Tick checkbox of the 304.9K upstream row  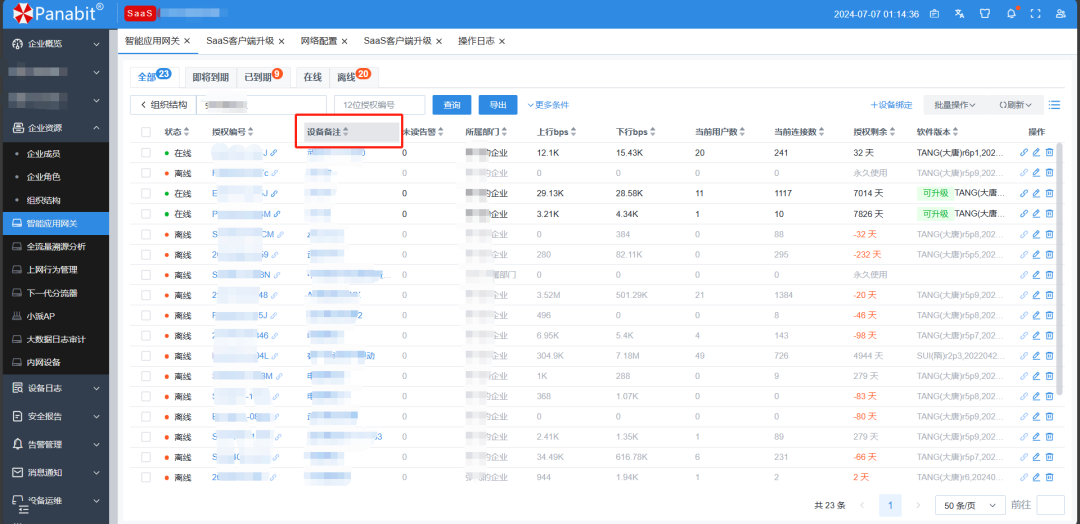pyautogui.click(x=145, y=356)
